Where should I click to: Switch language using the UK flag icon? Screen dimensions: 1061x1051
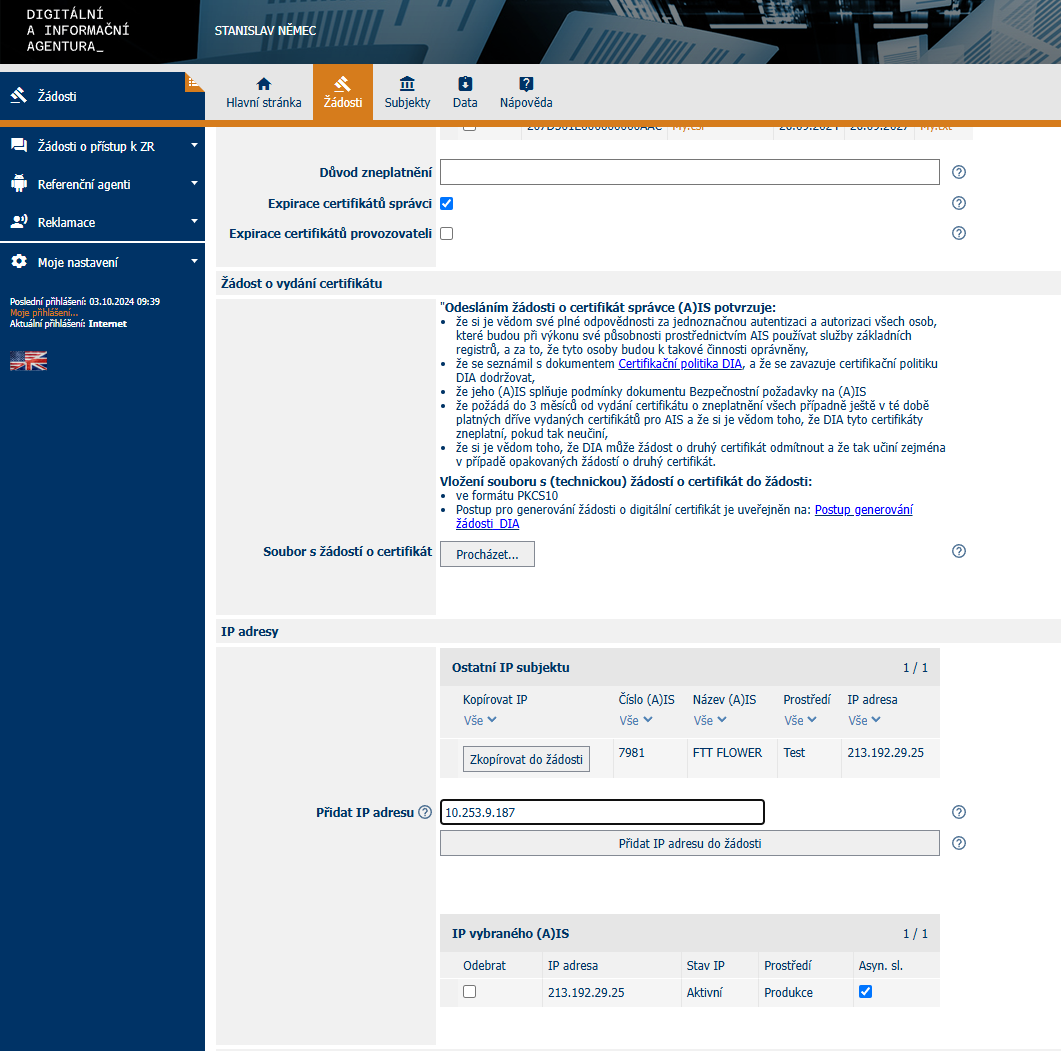[x=28, y=361]
